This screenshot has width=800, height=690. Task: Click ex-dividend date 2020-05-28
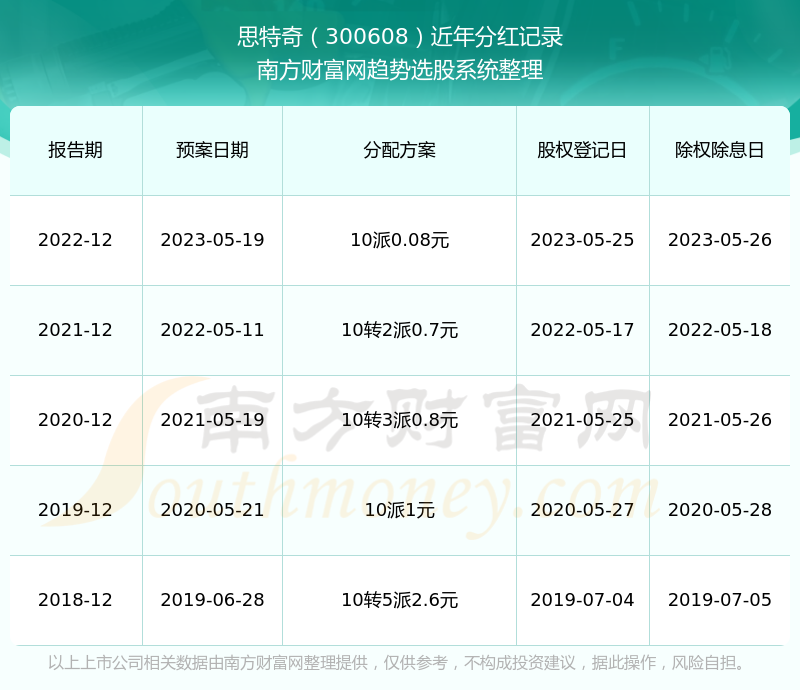(x=719, y=510)
